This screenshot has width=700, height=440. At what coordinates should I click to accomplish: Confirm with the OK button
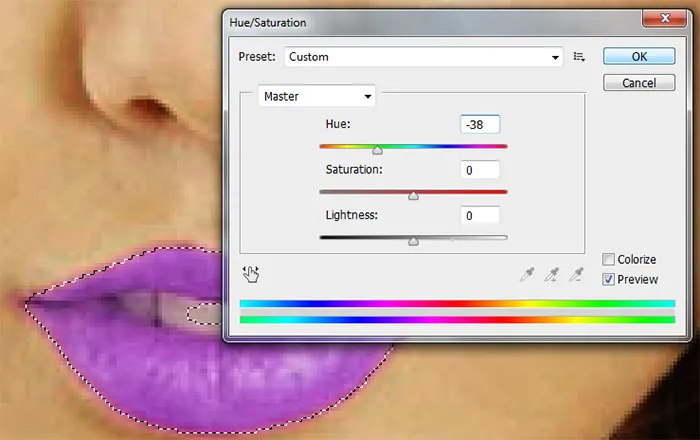pos(639,56)
